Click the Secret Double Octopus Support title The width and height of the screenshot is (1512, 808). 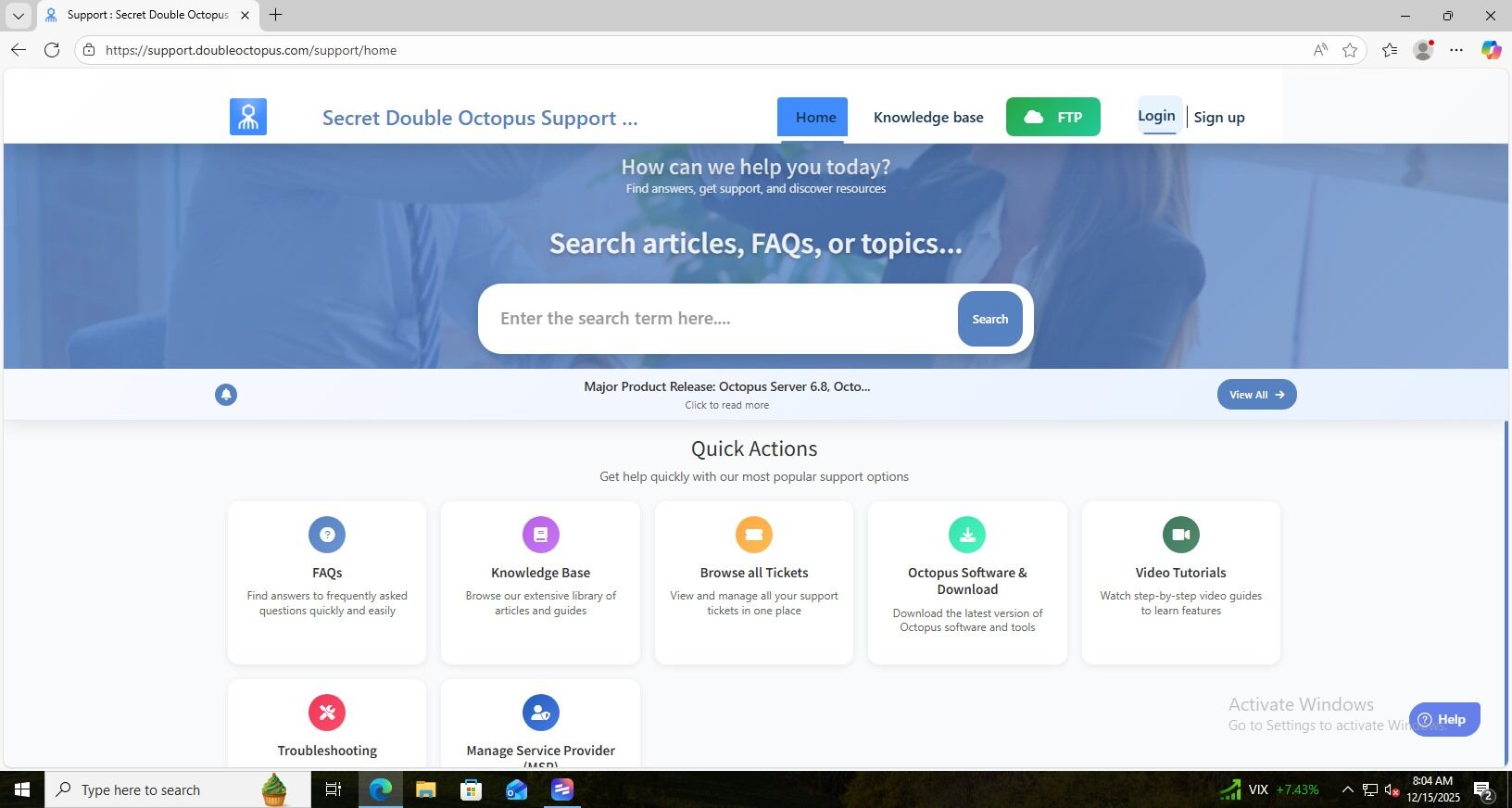tap(480, 118)
